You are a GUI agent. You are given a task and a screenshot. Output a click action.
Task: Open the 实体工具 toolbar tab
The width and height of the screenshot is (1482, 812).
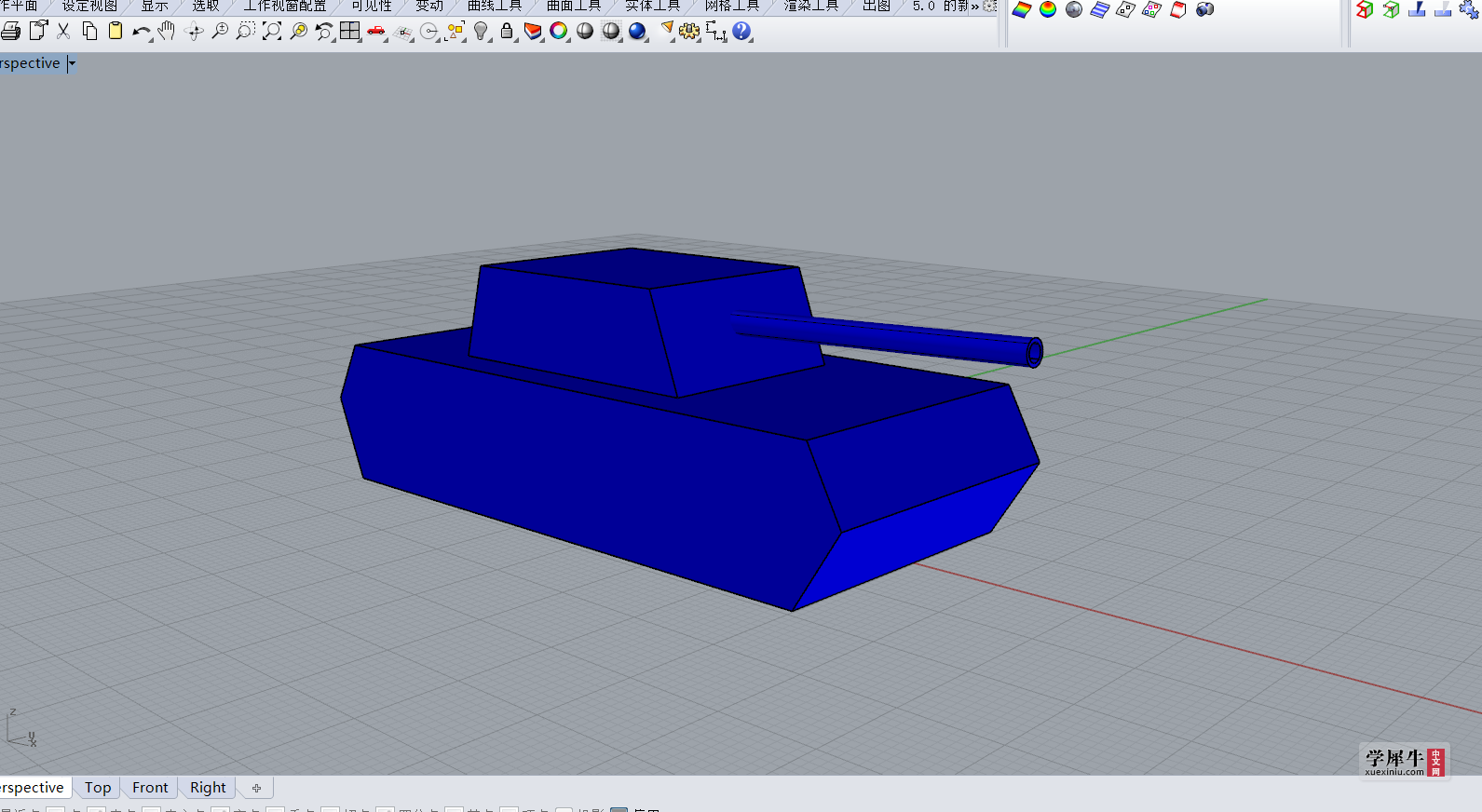tap(653, 6)
